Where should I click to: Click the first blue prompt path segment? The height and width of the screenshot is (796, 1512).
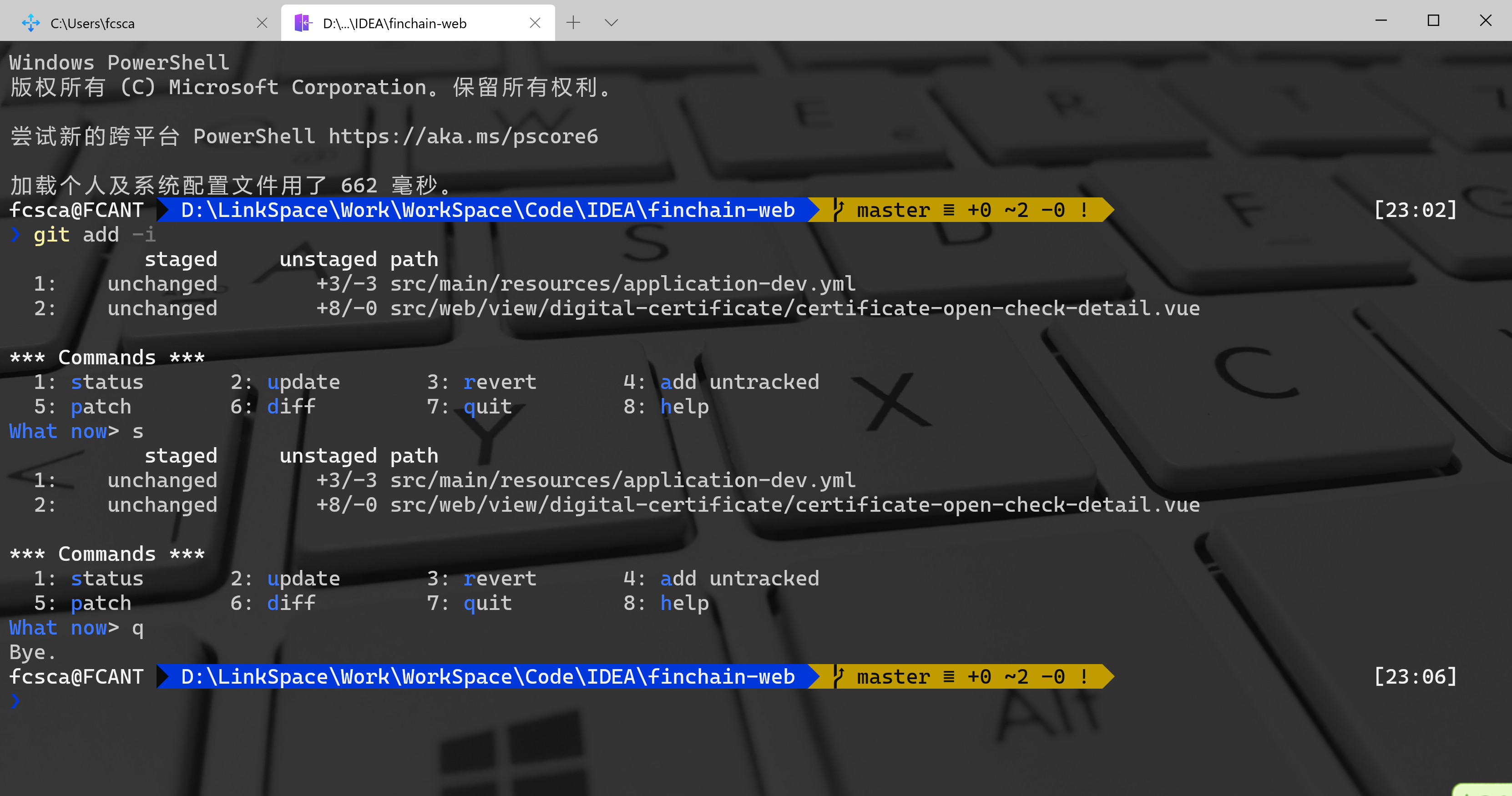point(487,210)
